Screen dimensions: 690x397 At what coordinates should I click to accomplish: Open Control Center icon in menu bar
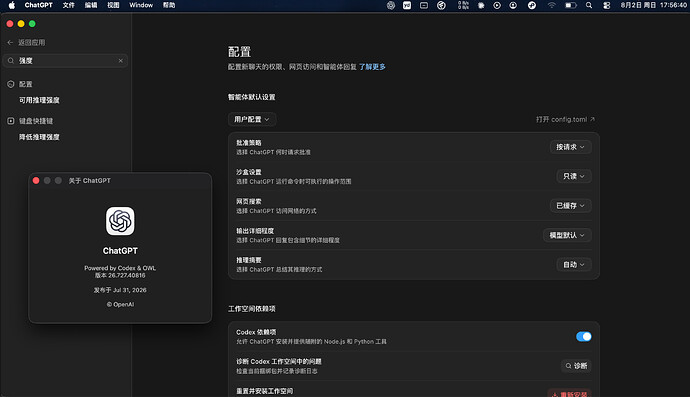pyautogui.click(x=607, y=5)
